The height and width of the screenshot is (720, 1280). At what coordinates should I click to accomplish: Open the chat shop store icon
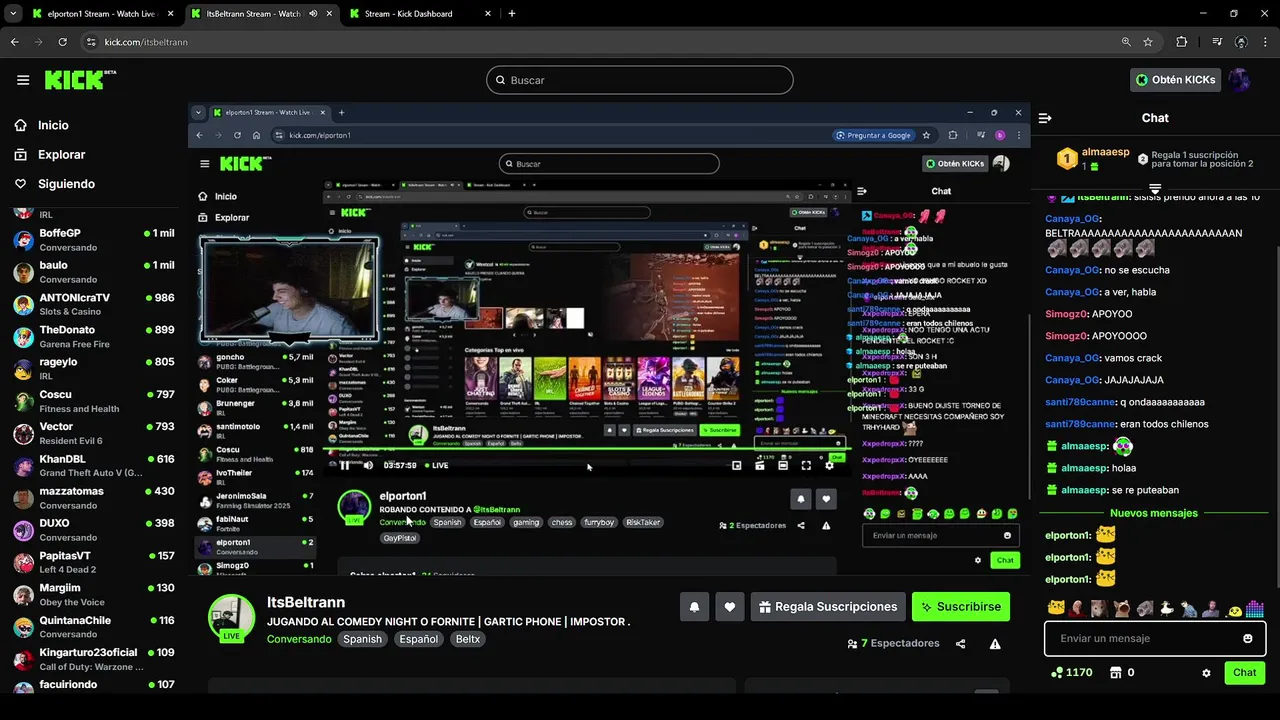[1116, 673]
